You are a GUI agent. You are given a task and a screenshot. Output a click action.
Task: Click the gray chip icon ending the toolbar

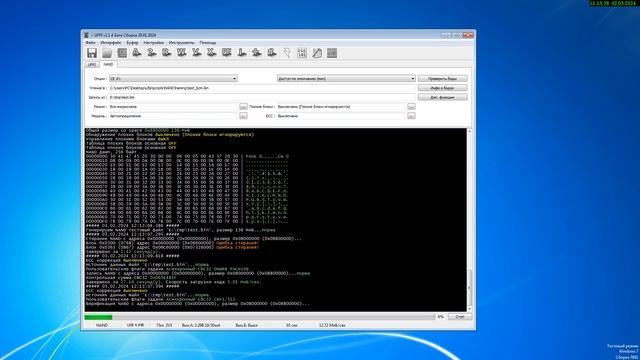point(332,53)
